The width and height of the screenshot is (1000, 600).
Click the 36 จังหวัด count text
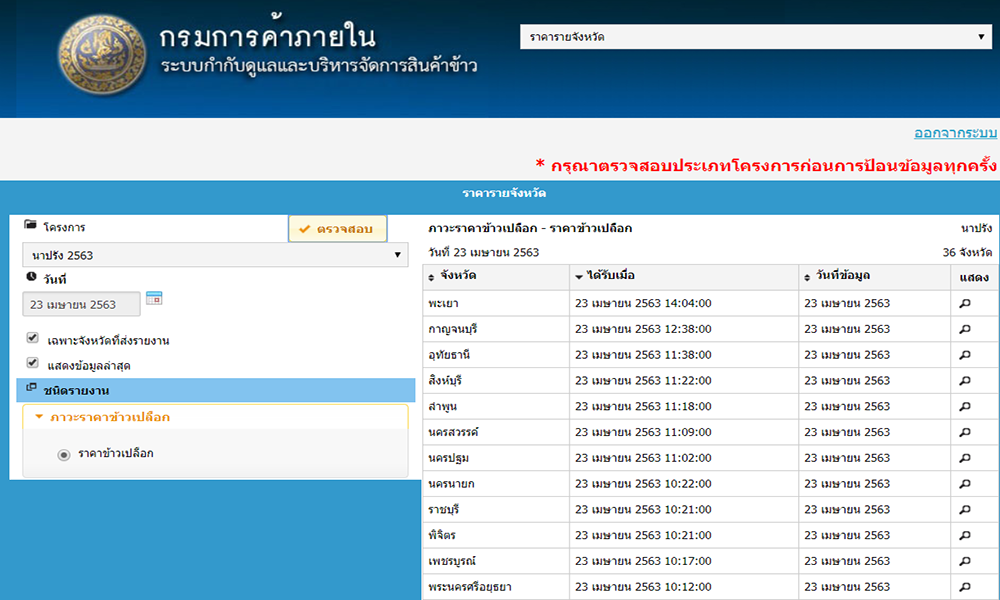tap(967, 252)
